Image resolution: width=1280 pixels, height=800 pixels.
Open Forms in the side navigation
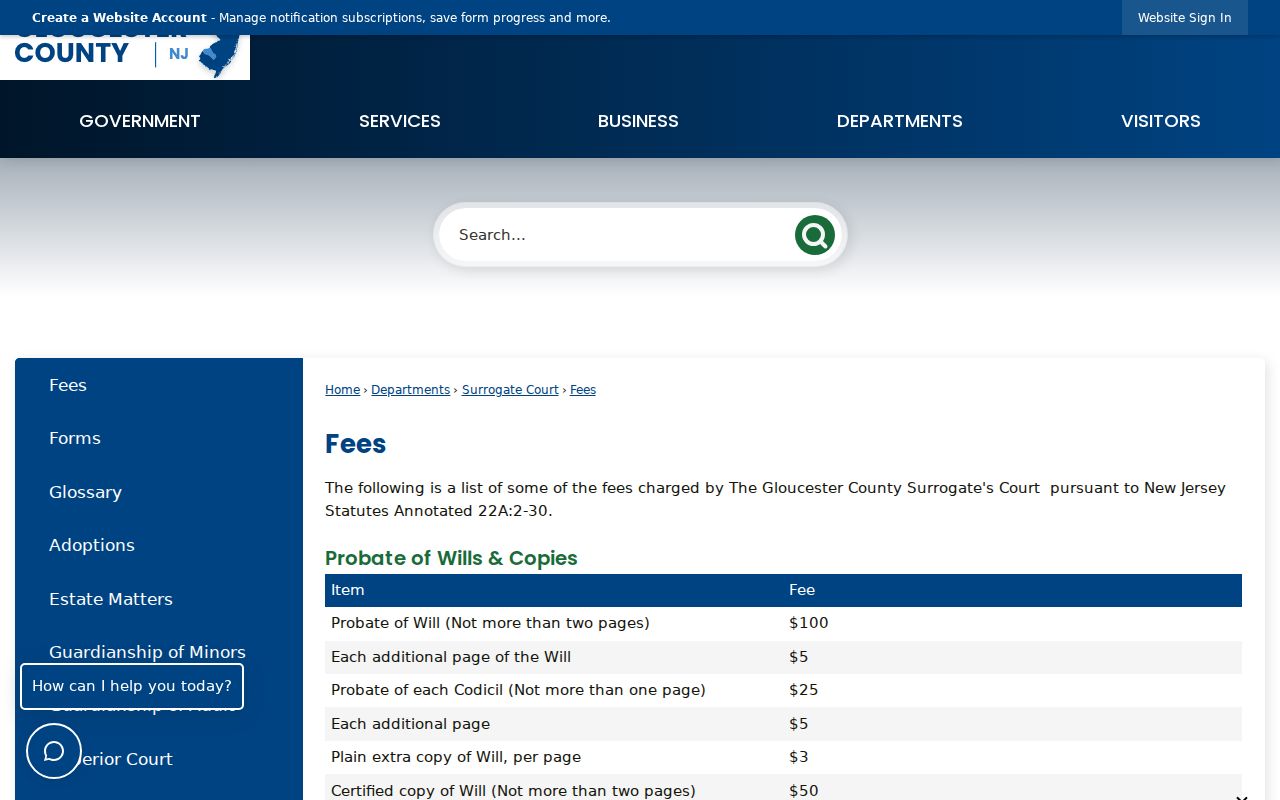[x=75, y=438]
